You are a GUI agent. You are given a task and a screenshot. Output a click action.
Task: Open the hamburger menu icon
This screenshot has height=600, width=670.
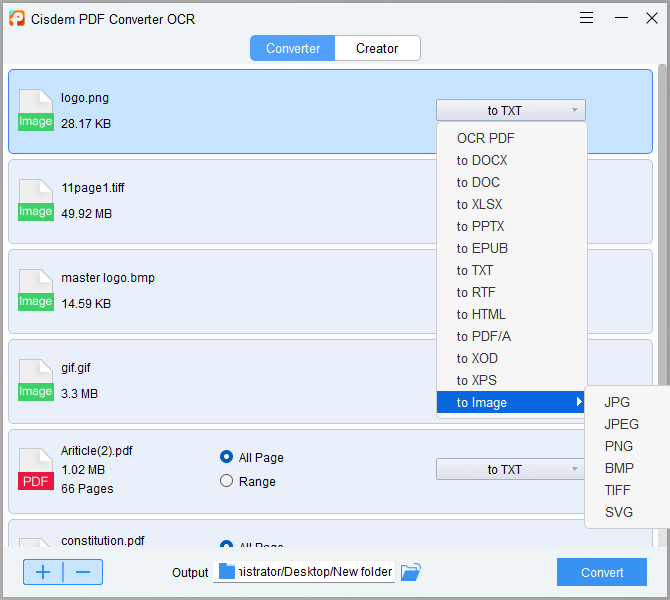pos(586,18)
